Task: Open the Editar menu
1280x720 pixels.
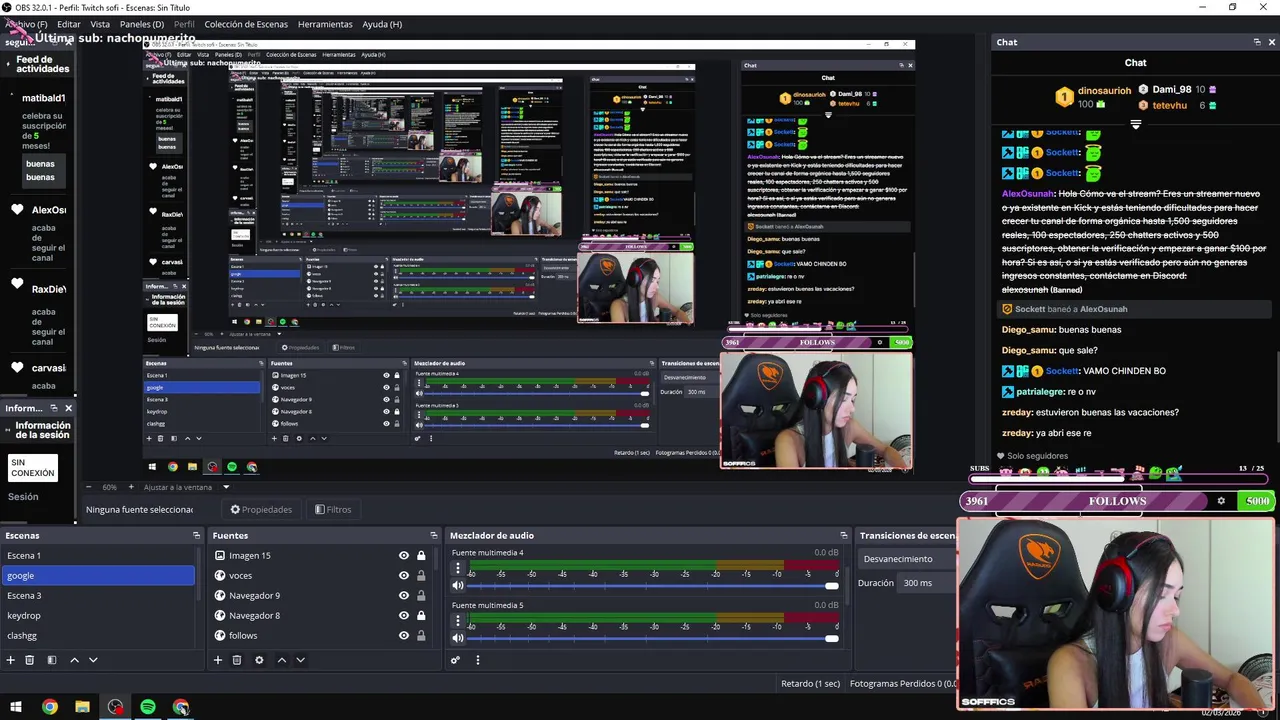Action: pos(69,24)
